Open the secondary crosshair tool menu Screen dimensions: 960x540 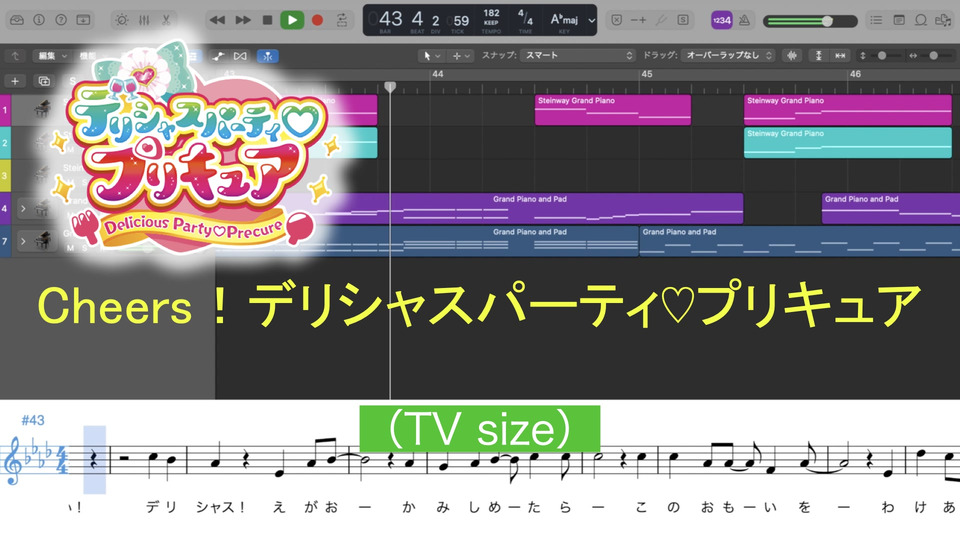pyautogui.click(x=461, y=56)
